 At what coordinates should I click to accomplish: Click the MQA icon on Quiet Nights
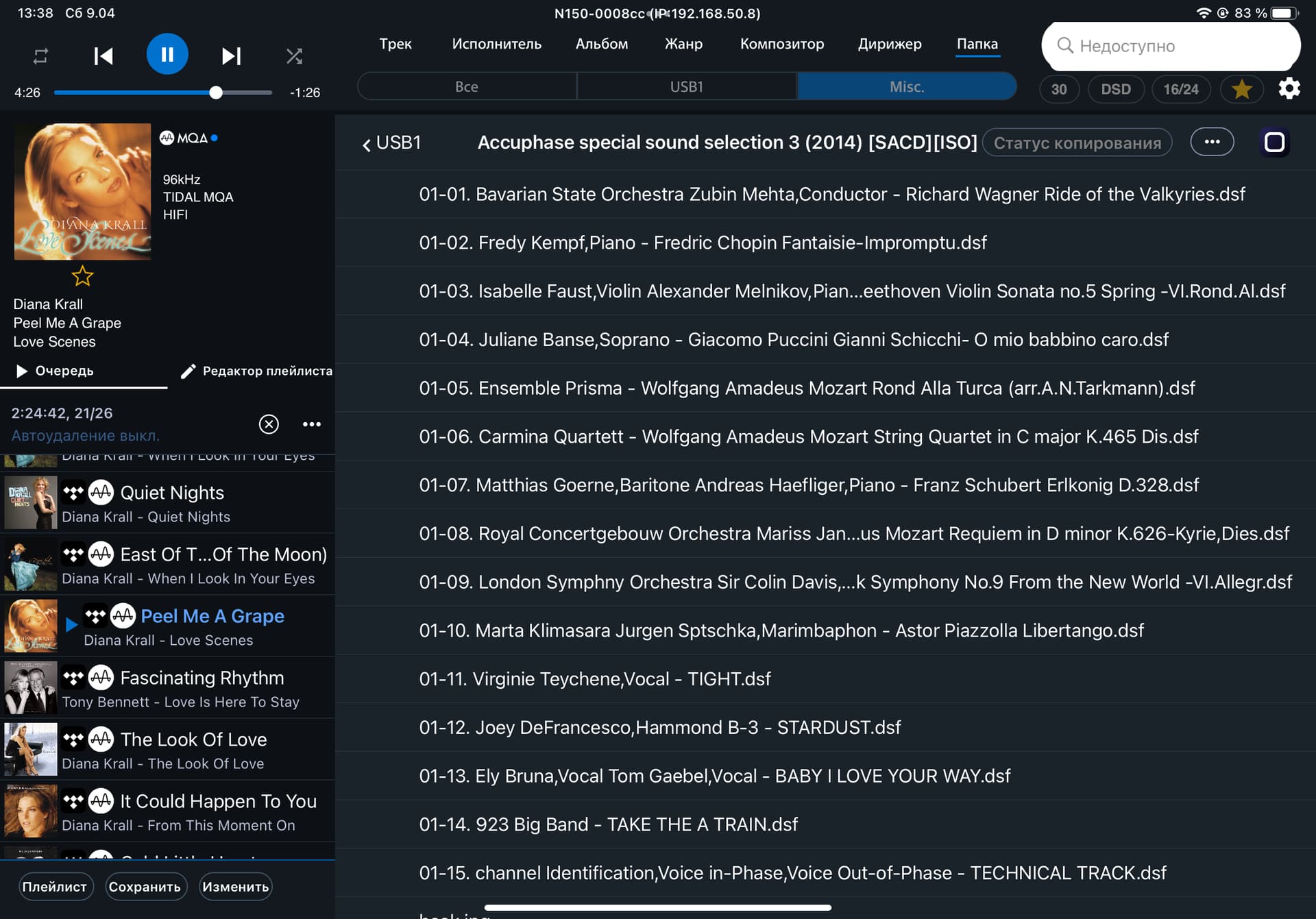point(101,492)
